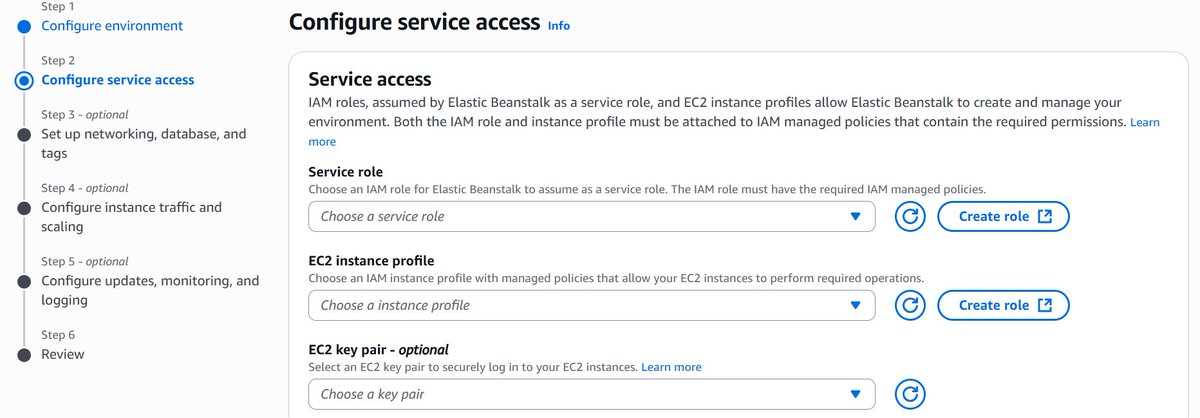Refresh the EC2 instance profile list

(910, 305)
